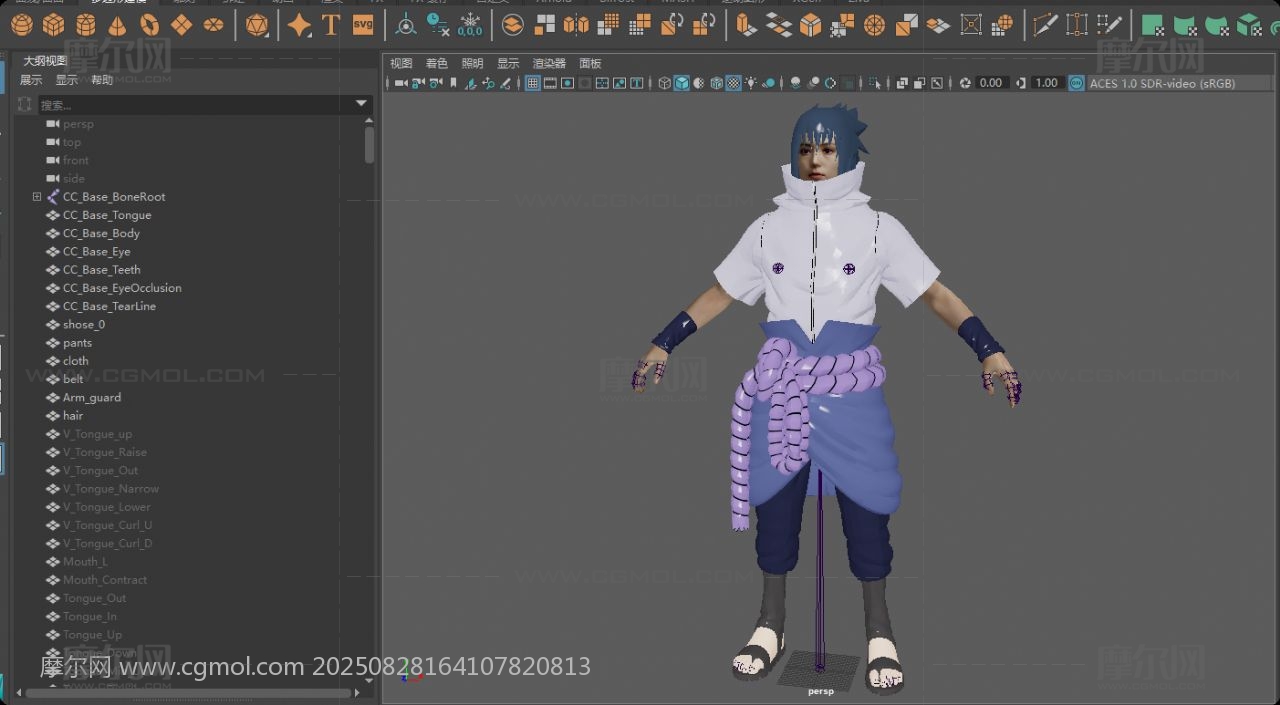Screen dimensions: 1280x705
Task: Create a platonic solid from the shelf
Action: (257, 25)
